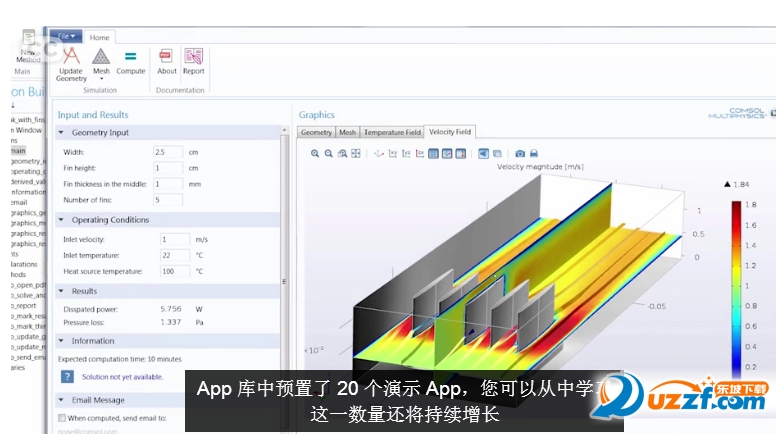Click the legend maximum value 1.84
Image resolution: width=776 pixels, height=434 pixels.
pyautogui.click(x=741, y=185)
